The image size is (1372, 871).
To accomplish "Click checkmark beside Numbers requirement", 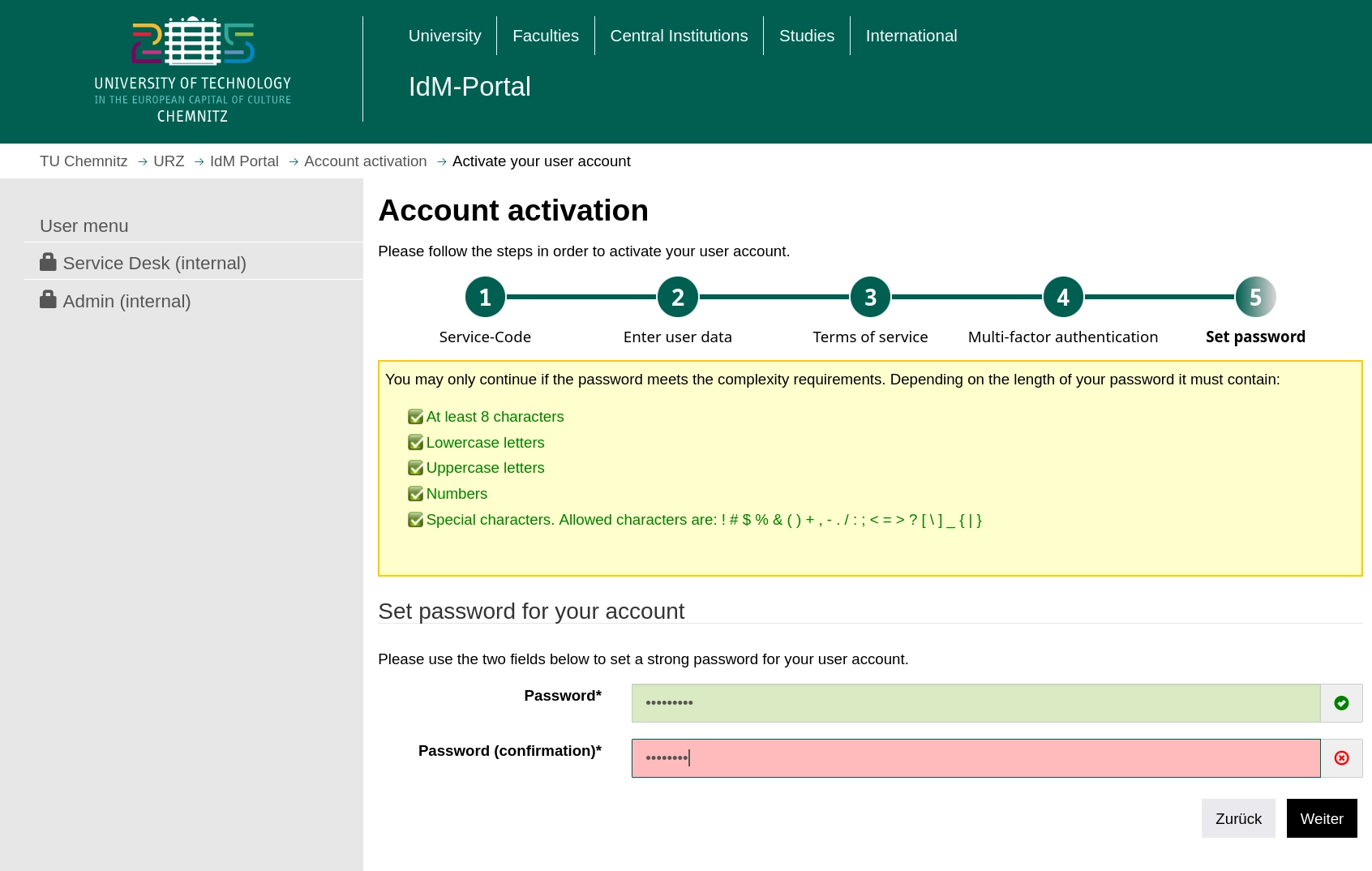I will 415,493.
